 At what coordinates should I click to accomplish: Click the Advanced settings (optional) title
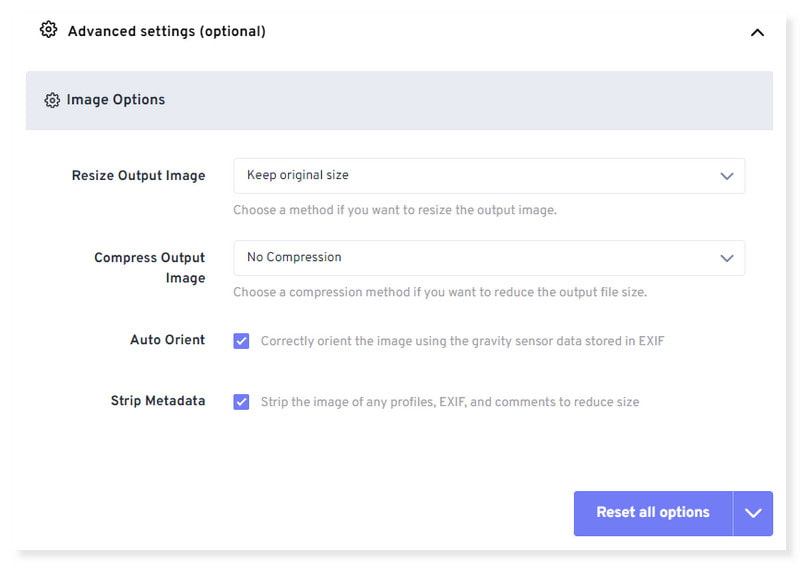(x=166, y=31)
